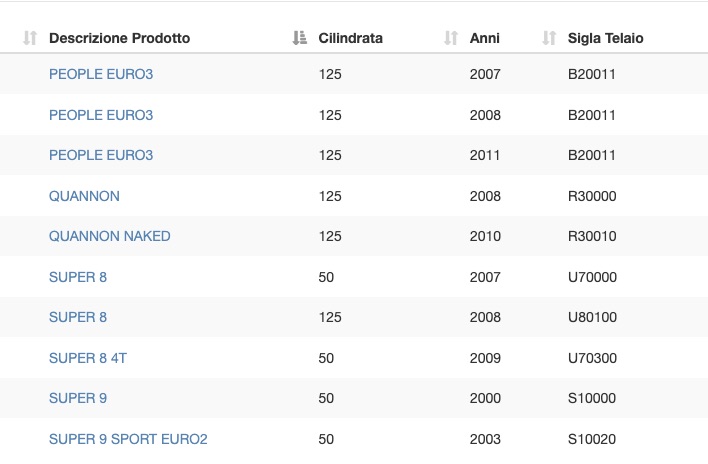Image resolution: width=708 pixels, height=464 pixels.
Task: Click the Sigla Telaio sort icon
Action: [x=549, y=38]
